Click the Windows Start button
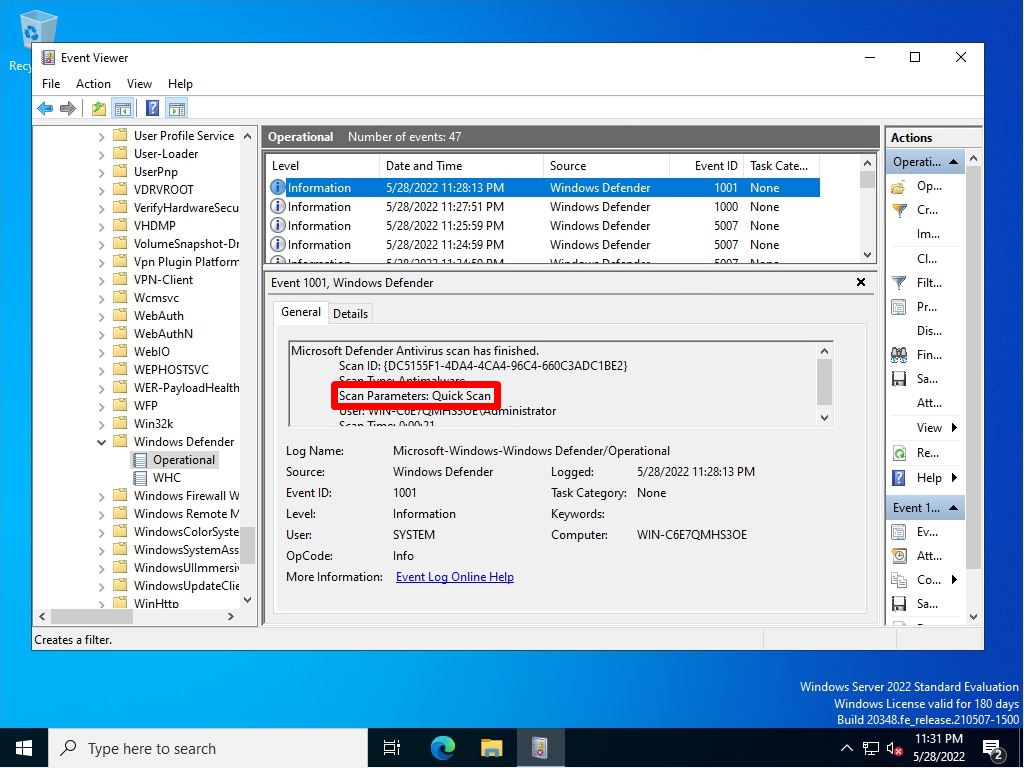Image resolution: width=1024 pixels, height=768 pixels. pos(24,748)
